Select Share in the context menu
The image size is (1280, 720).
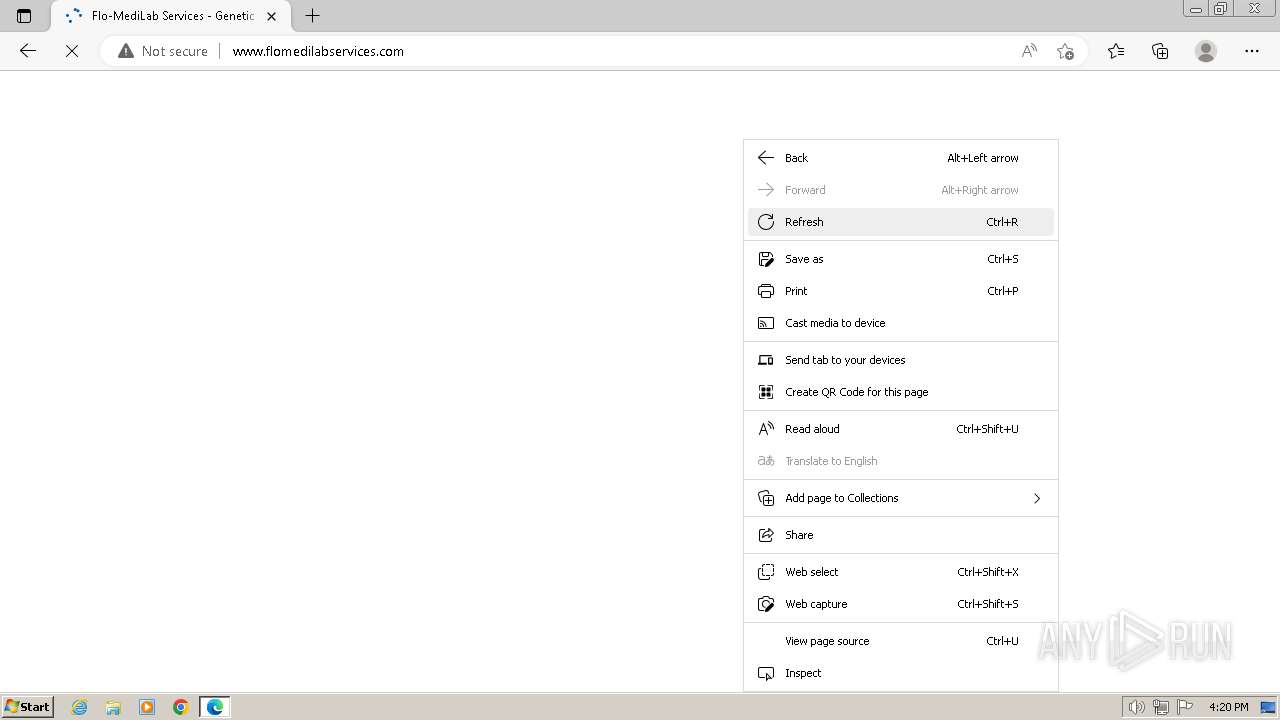click(x=901, y=535)
